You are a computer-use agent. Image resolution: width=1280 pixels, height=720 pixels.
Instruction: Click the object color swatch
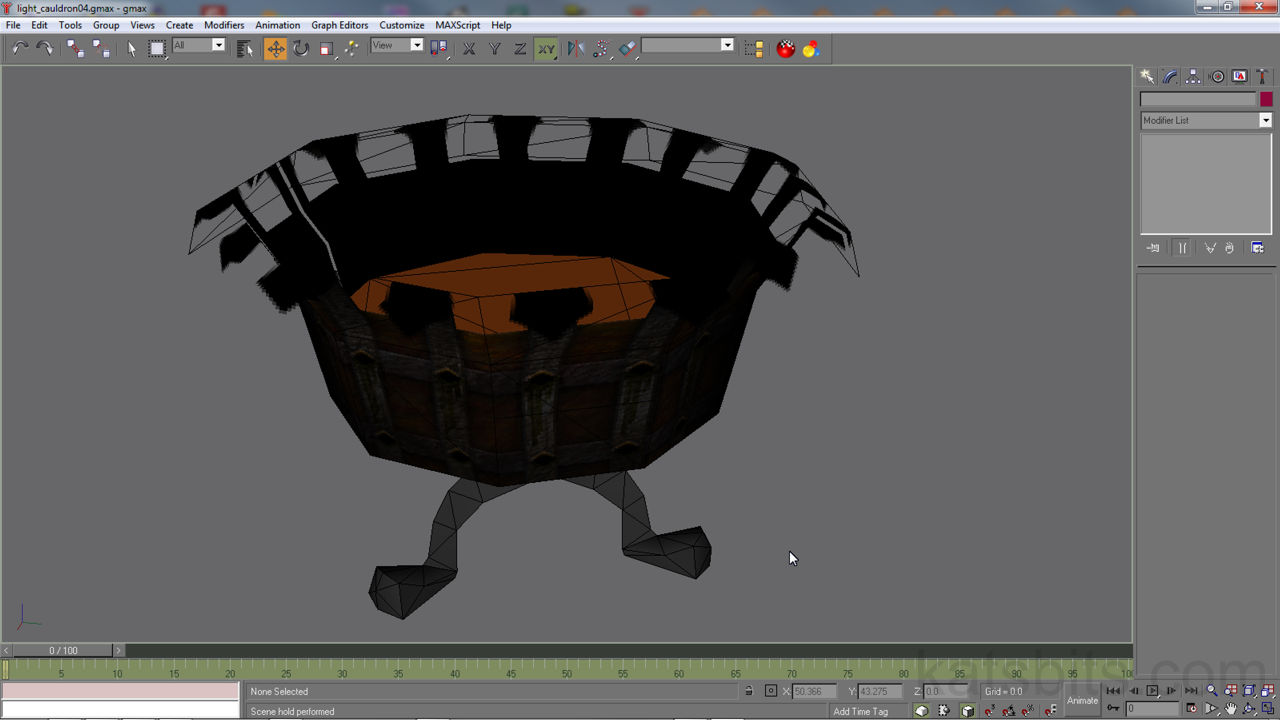pyautogui.click(x=1266, y=99)
